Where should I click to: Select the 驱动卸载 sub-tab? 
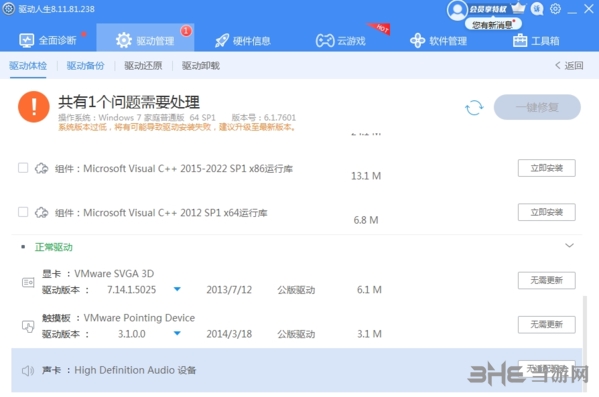click(x=201, y=66)
